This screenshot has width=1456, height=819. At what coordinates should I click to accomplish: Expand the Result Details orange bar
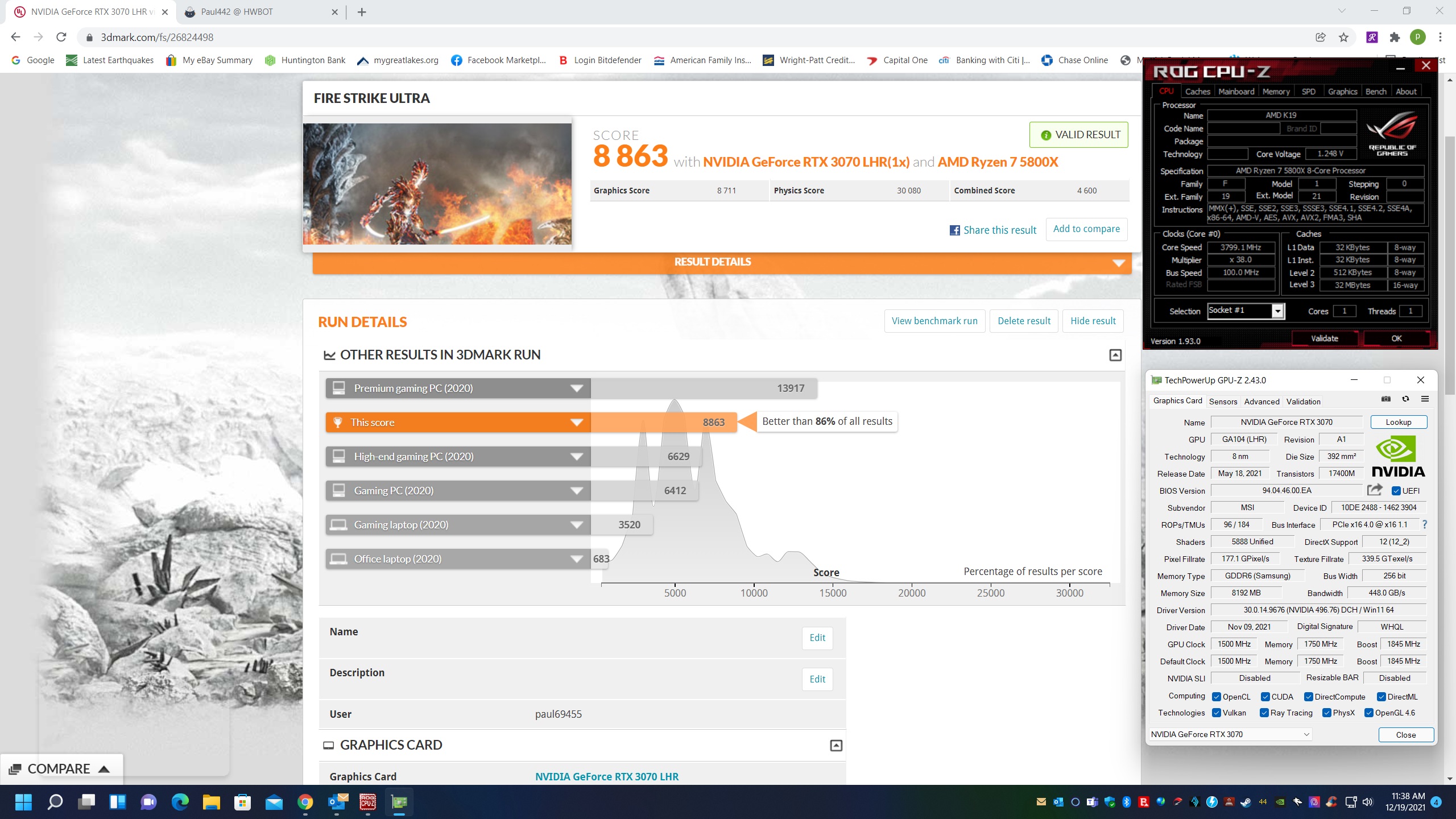tap(722, 262)
